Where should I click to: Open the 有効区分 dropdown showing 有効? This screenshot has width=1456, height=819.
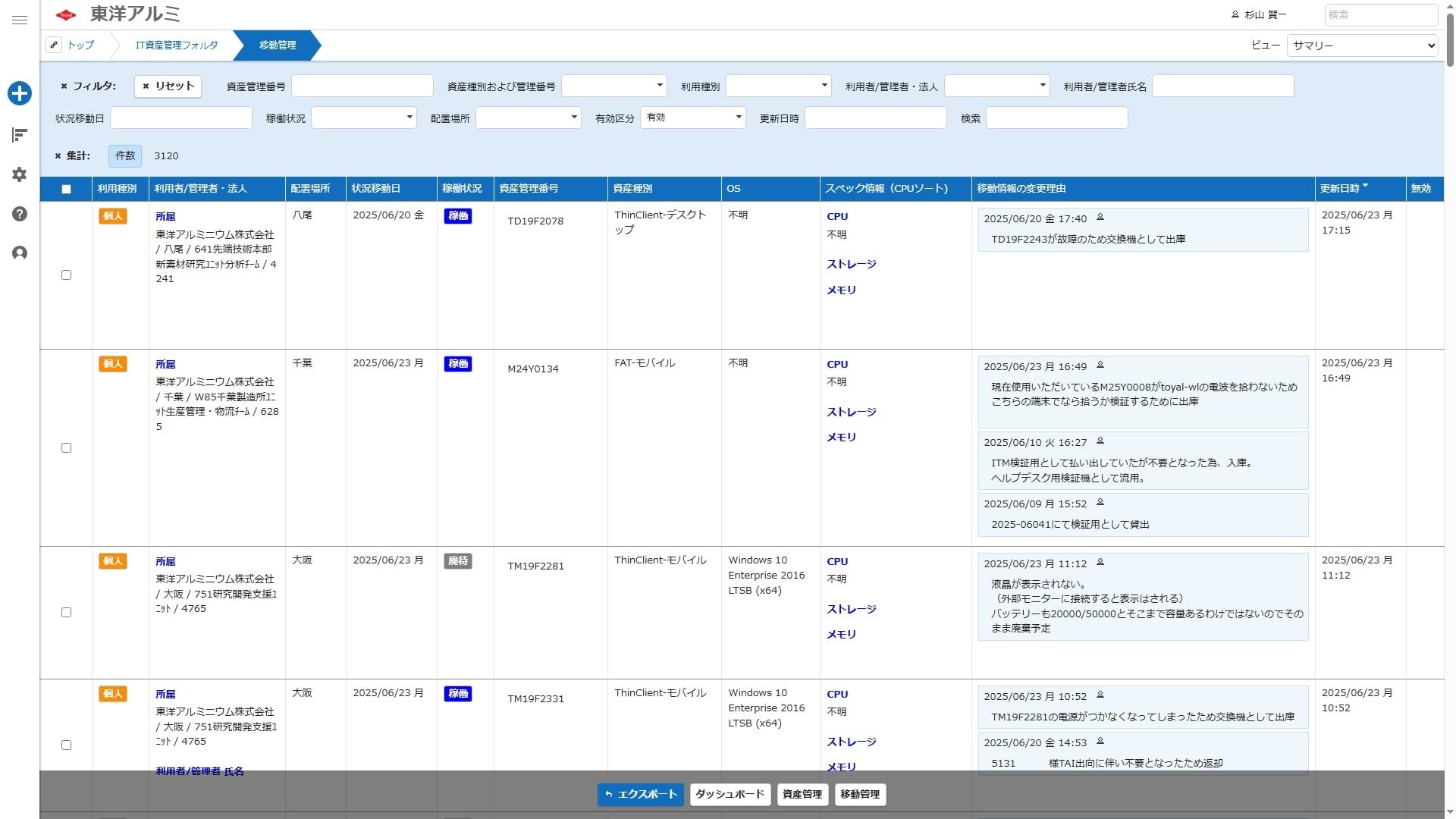(x=692, y=118)
